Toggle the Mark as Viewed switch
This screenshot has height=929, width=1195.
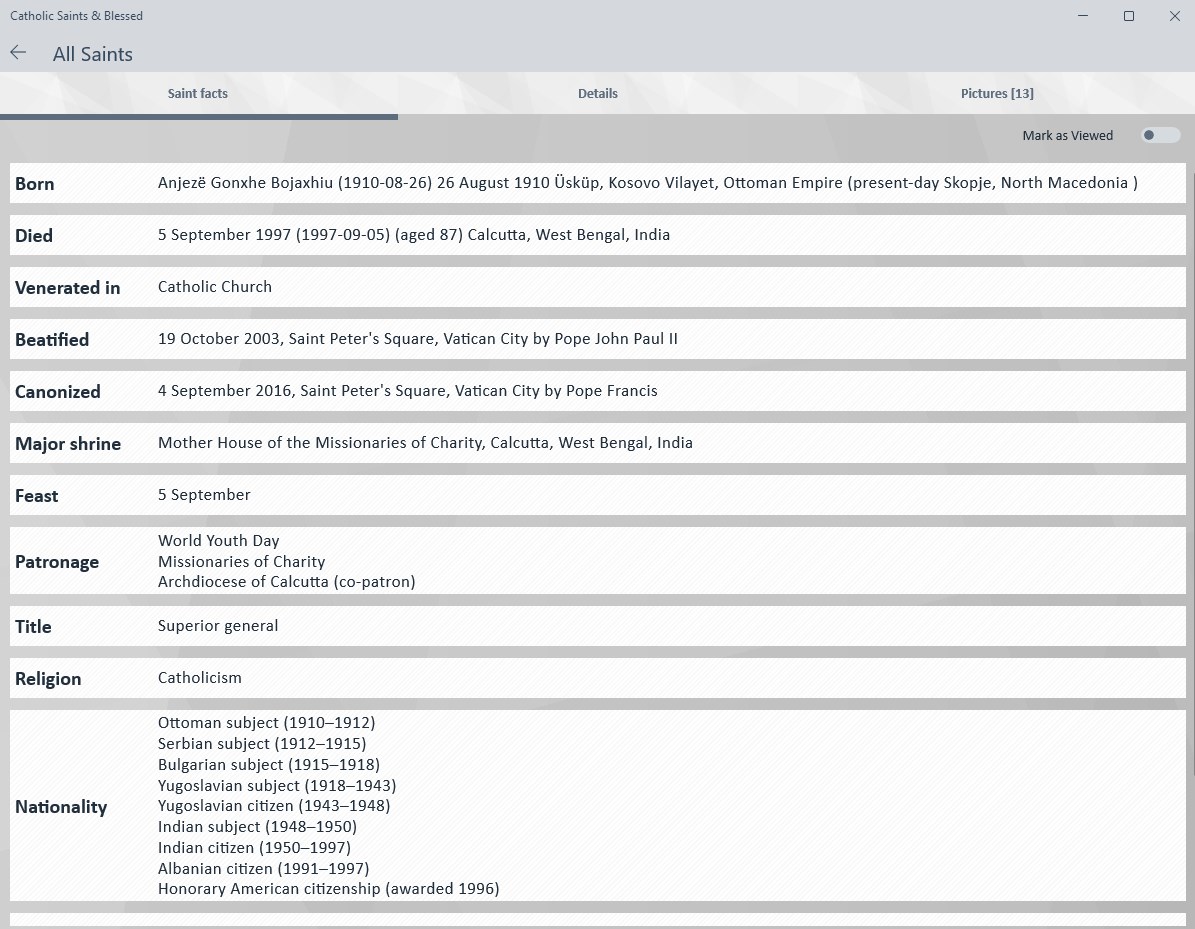point(1160,136)
